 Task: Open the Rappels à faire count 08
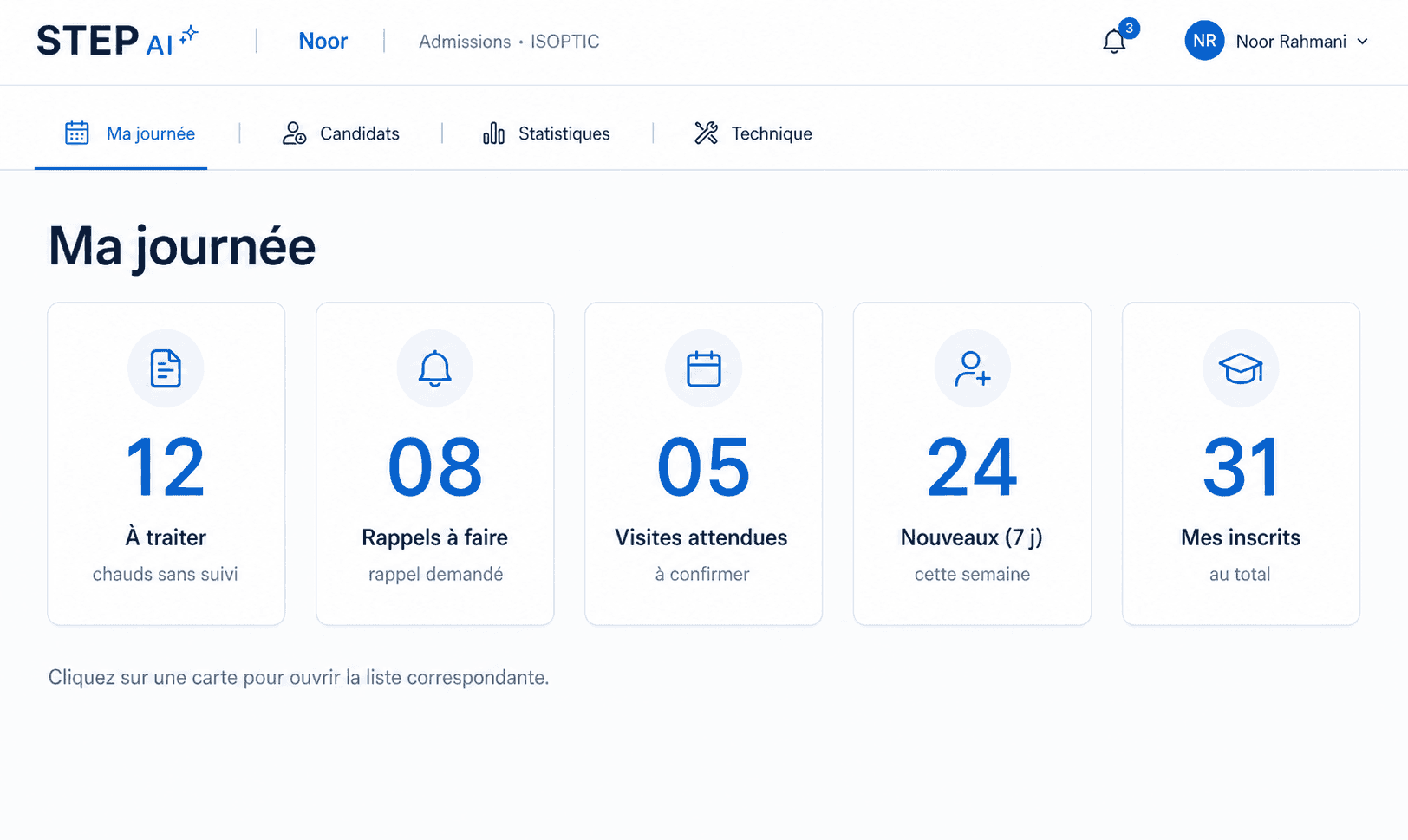(435, 467)
